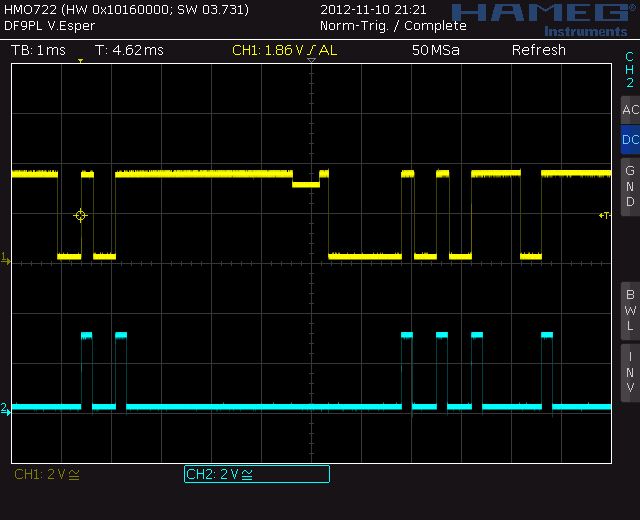Click the DF9PL V.Esper label
Screen dimensions: 640x520
pos(49,26)
